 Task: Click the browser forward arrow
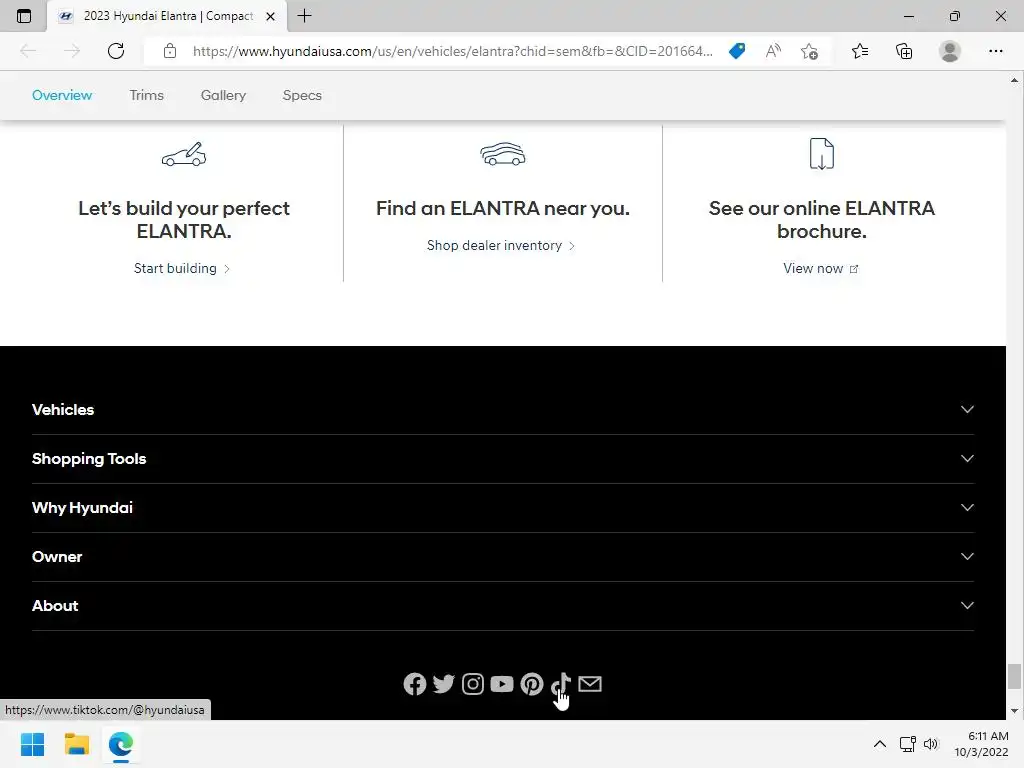point(72,51)
